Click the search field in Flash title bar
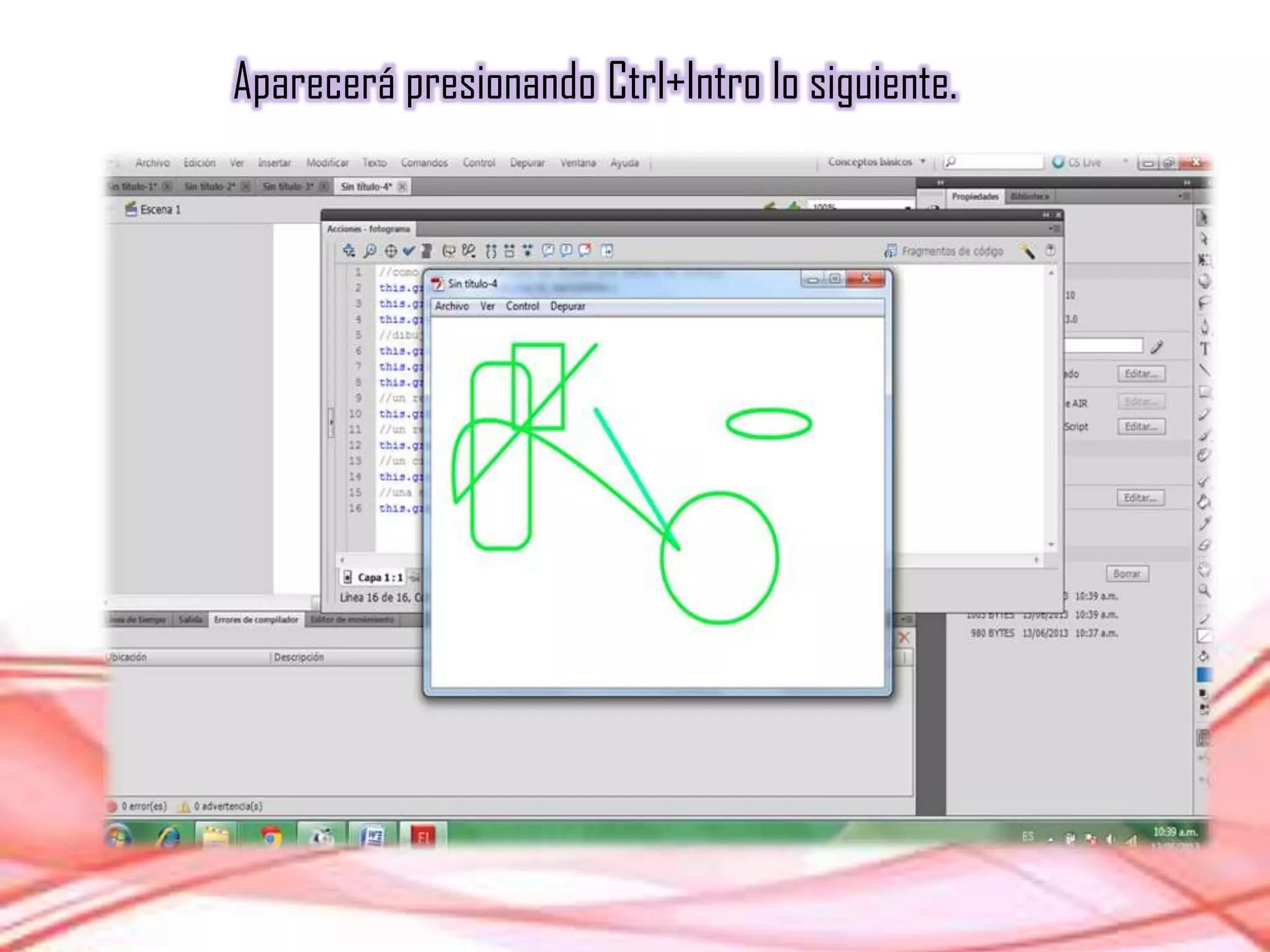This screenshot has height=952, width=1270. tap(993, 162)
